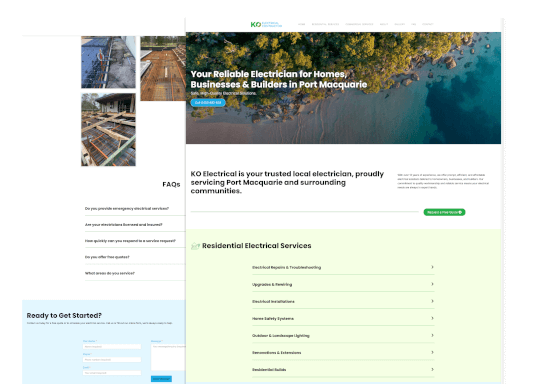Click the 'Electrical Installations' service label

[x=273, y=302]
